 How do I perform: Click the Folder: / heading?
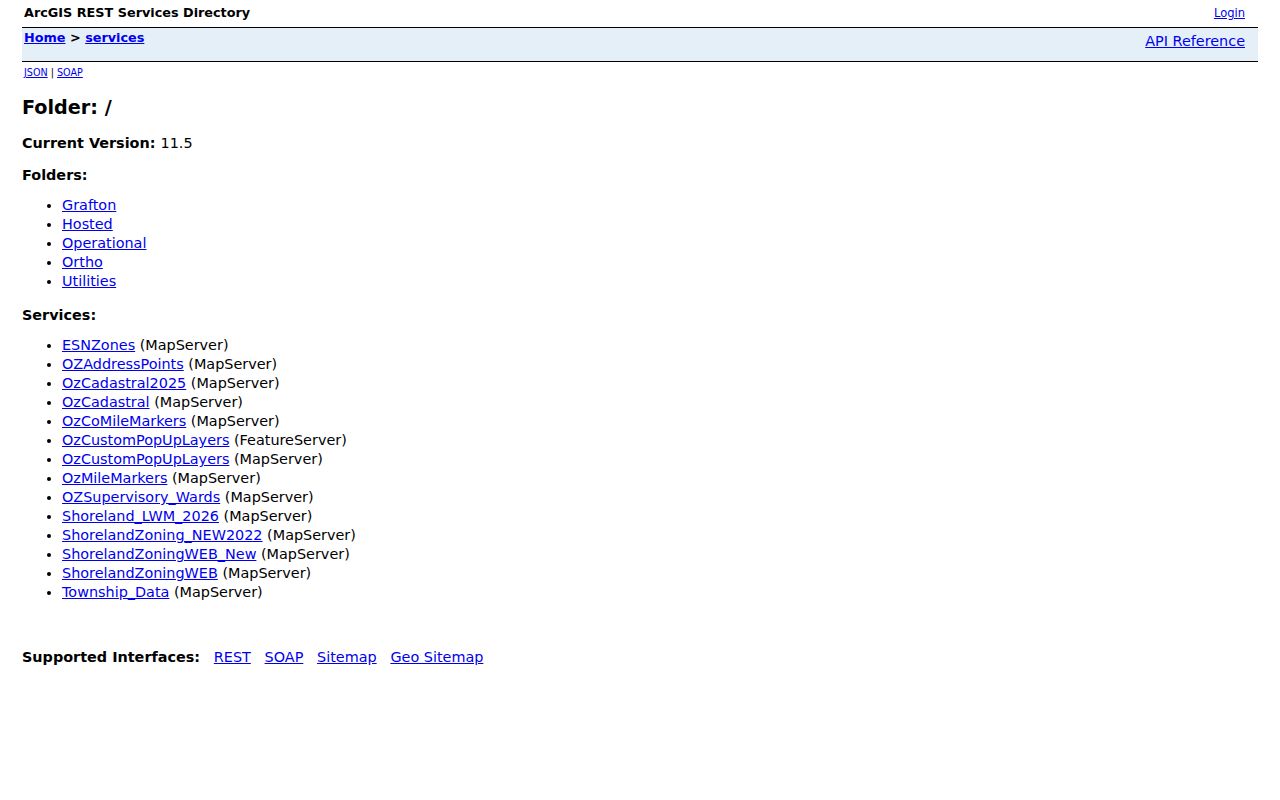tap(67, 108)
